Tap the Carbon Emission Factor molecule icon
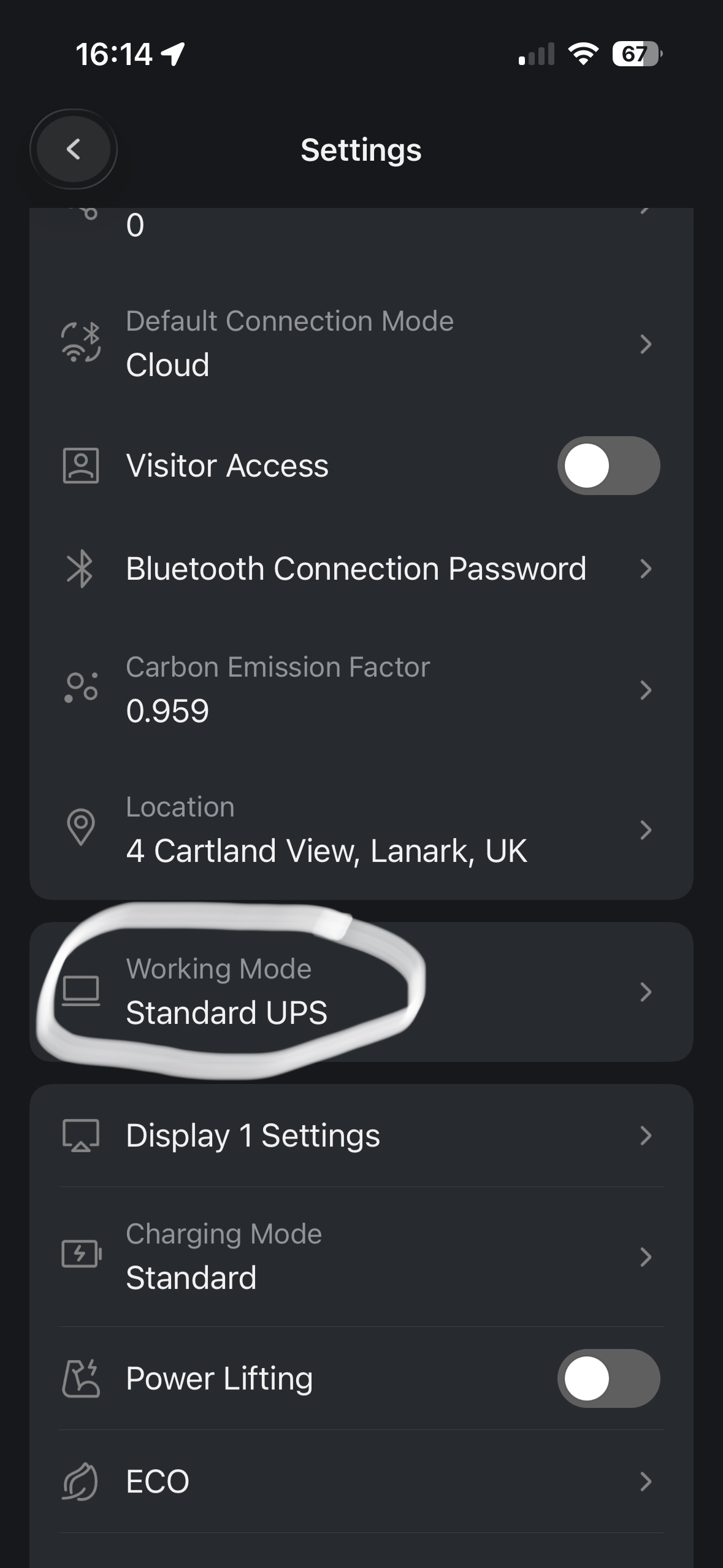The image size is (723, 1568). (81, 688)
